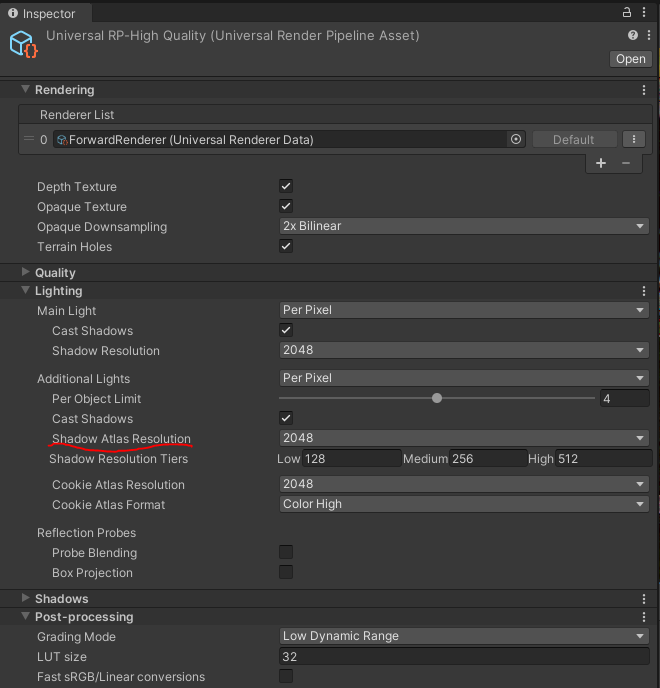Enable Fast sRGB/Linear conversions checkbox
This screenshot has width=660, height=688.
coord(286,676)
